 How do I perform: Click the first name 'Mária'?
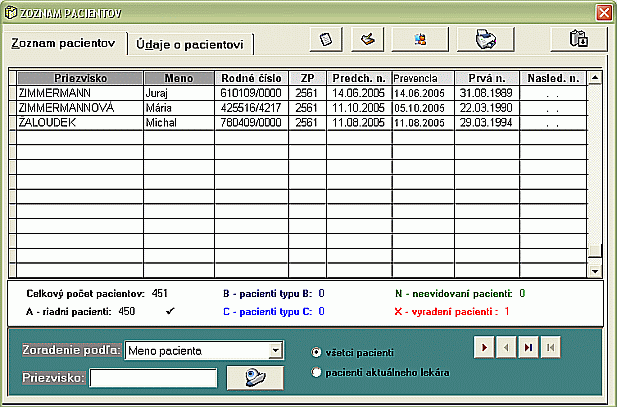pos(159,108)
